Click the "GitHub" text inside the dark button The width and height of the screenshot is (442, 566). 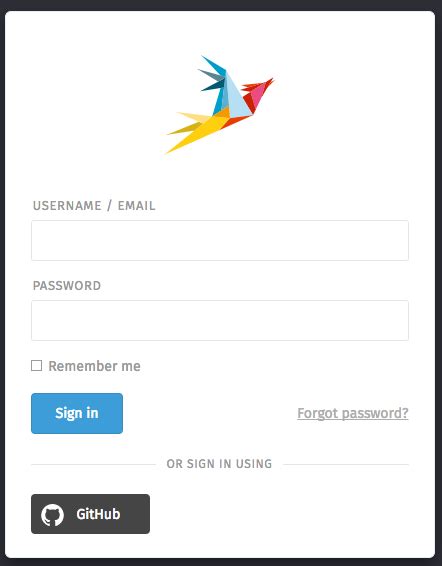[98, 514]
